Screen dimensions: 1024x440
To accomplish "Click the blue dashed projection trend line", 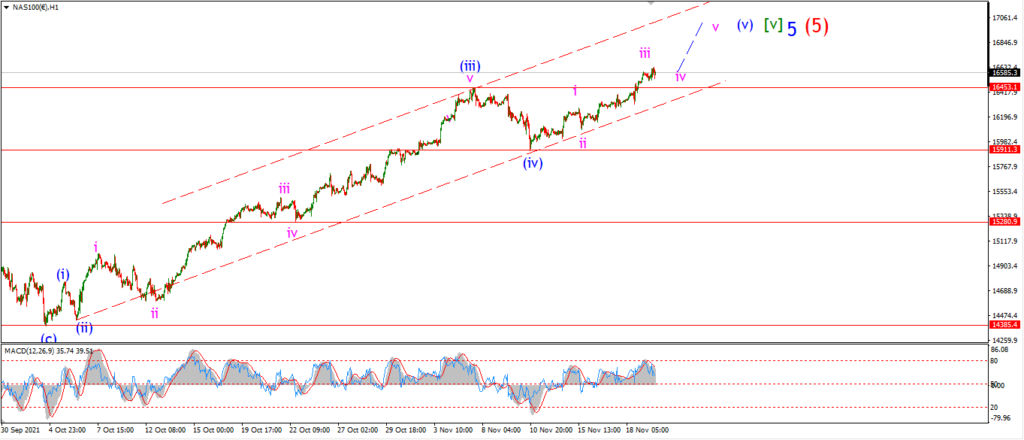I will pyautogui.click(x=690, y=47).
